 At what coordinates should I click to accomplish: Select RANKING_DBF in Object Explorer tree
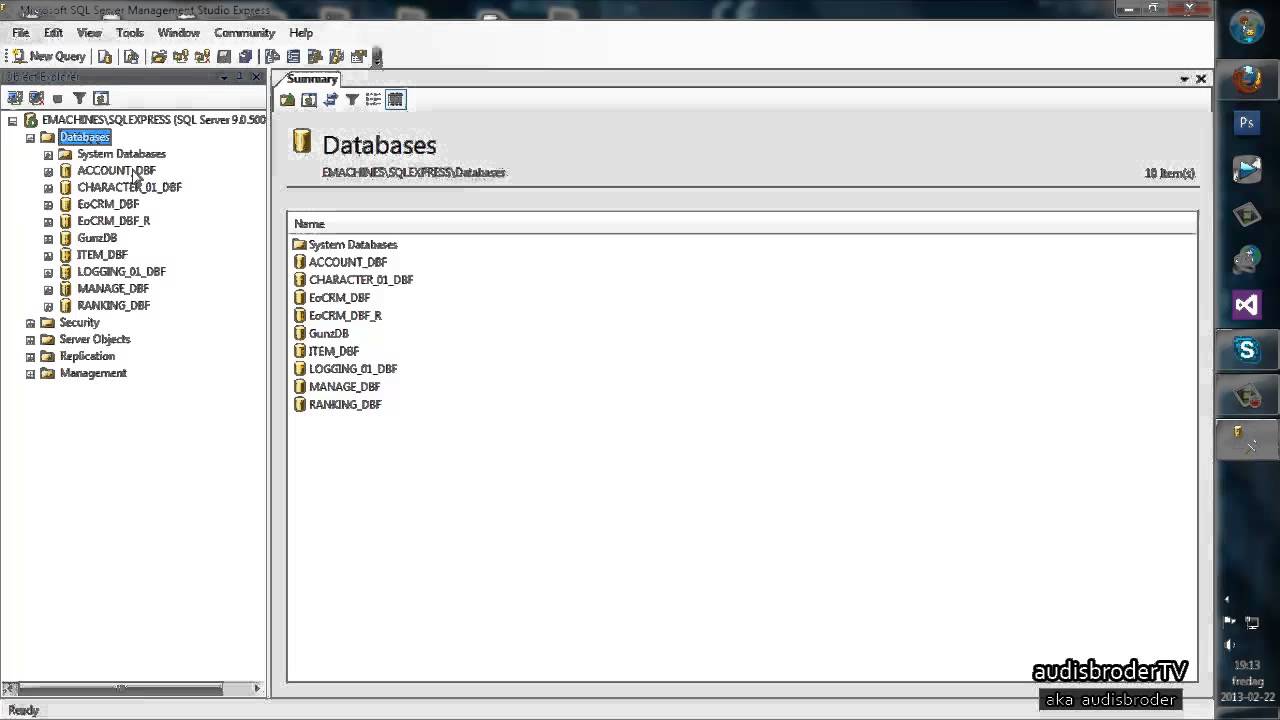[x=113, y=306]
